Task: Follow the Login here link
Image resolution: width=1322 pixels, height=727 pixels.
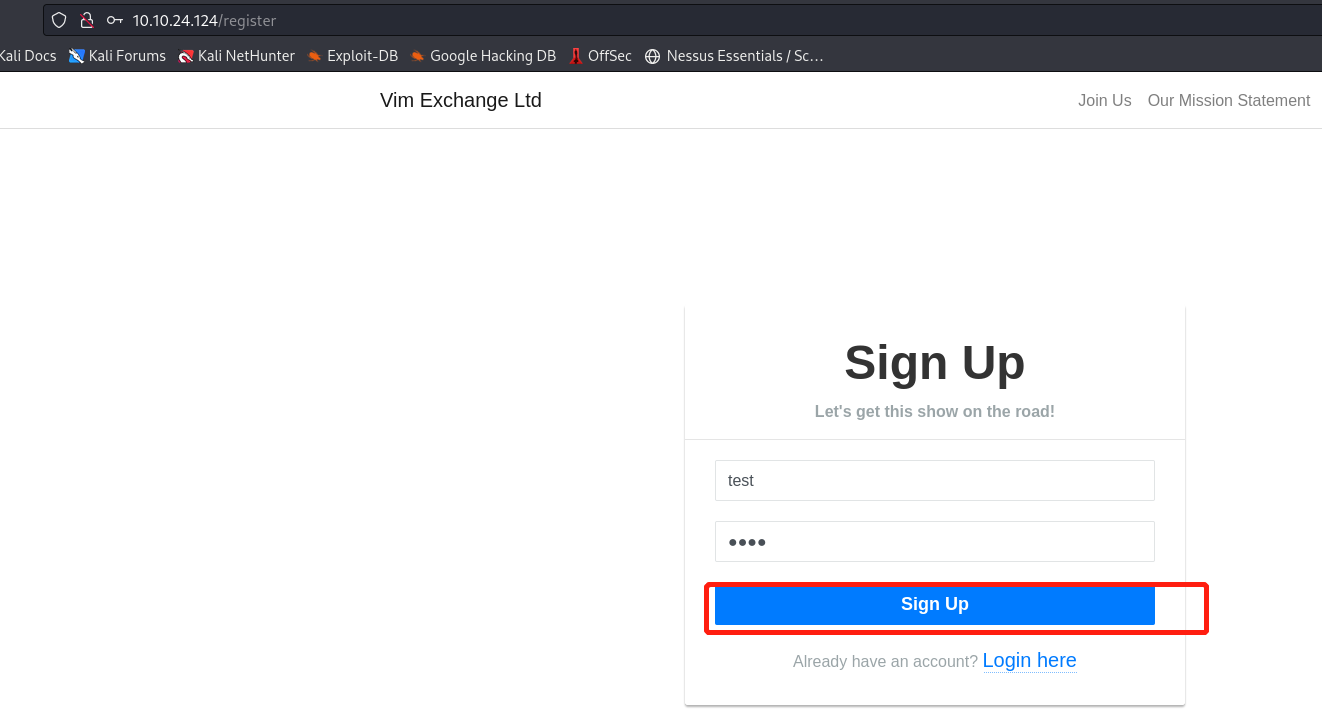Action: click(x=1029, y=660)
